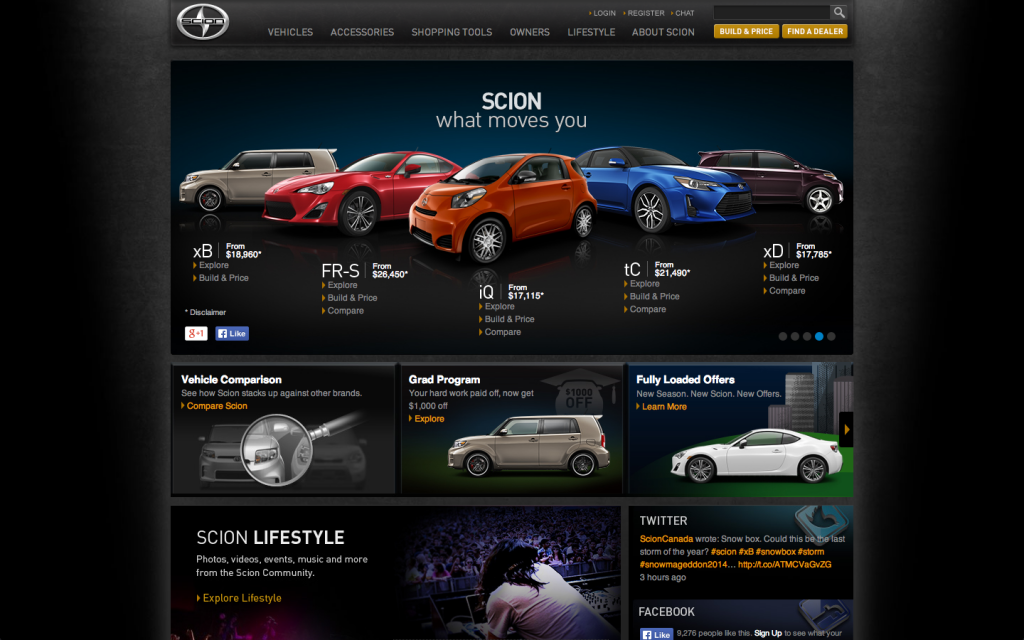Click the Build & Price yellow button
Image resolution: width=1024 pixels, height=640 pixels.
pos(746,31)
